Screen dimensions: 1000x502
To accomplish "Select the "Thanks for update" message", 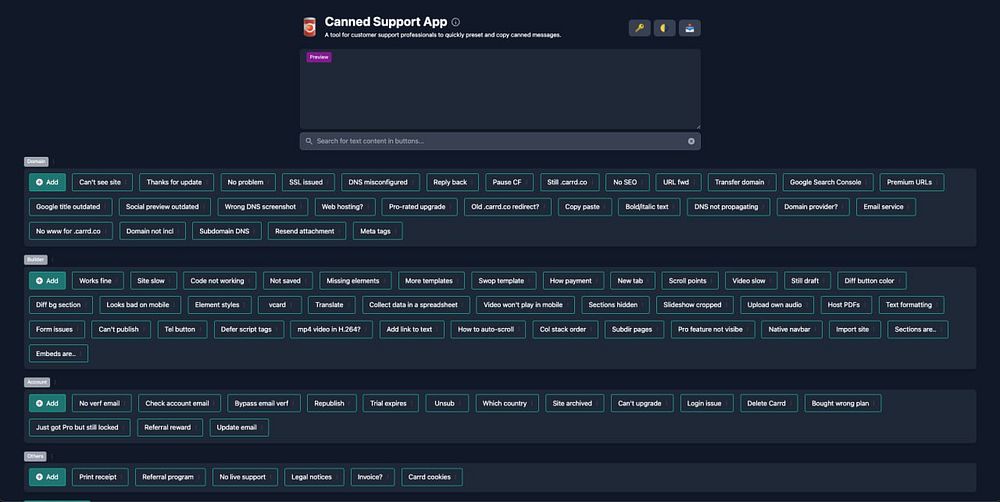I will point(177,182).
